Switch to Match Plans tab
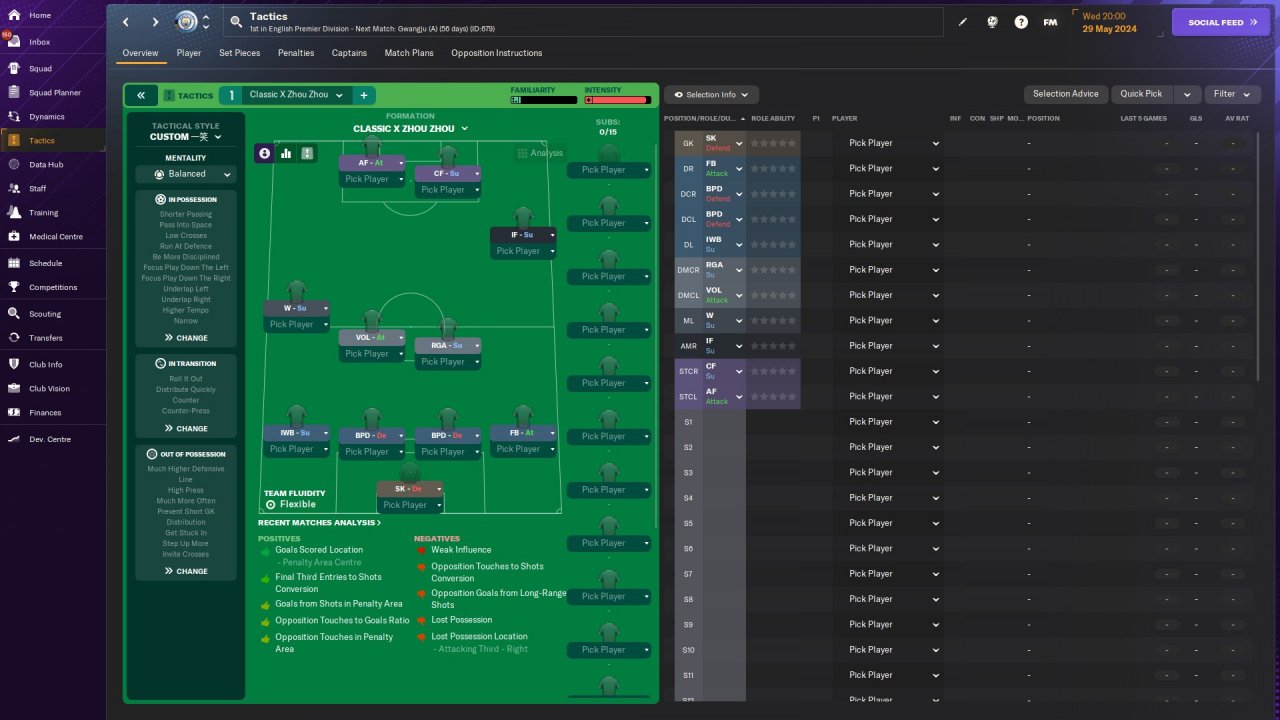 click(409, 53)
